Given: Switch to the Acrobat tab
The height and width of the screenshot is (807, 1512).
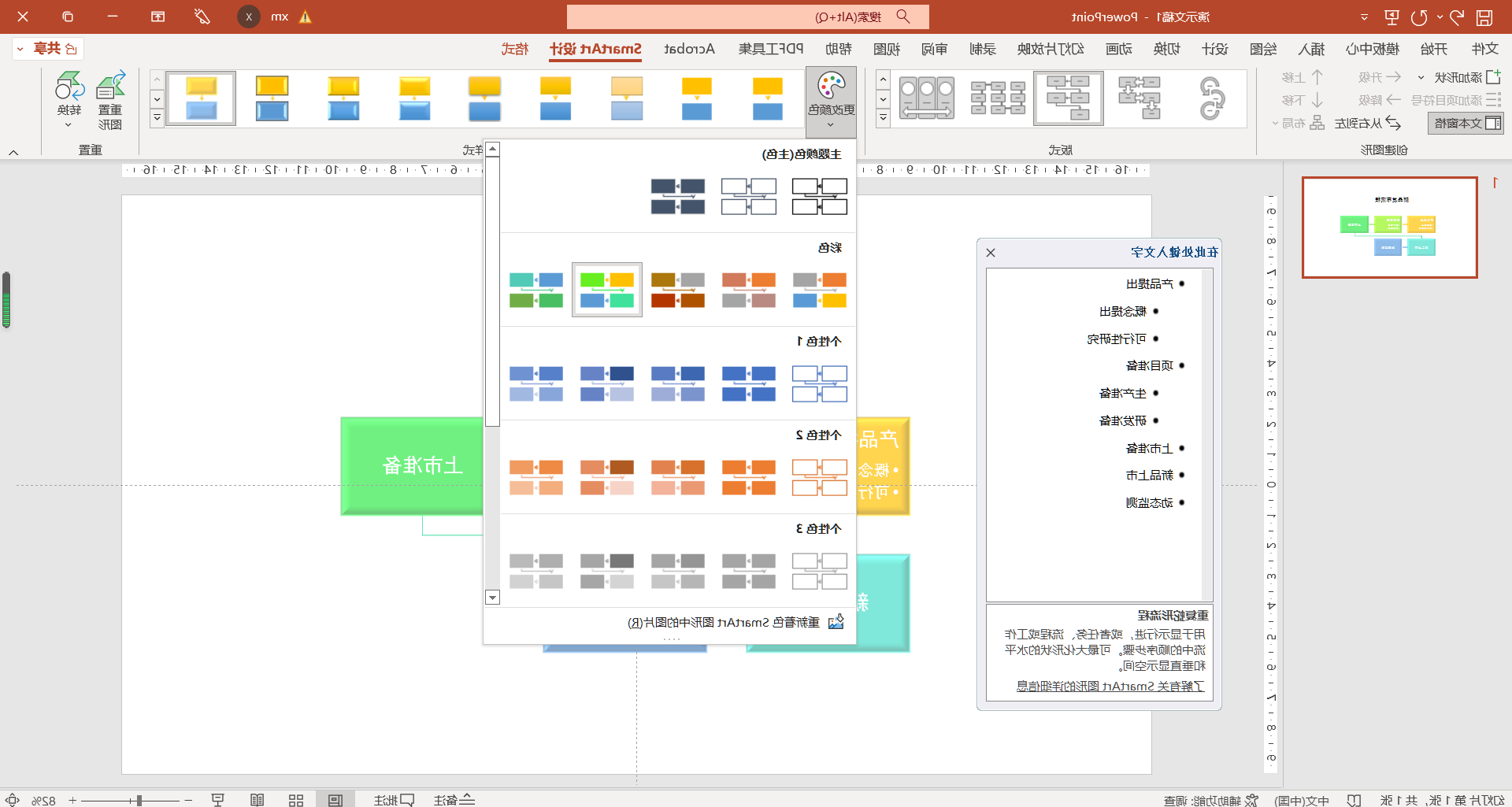Looking at the screenshot, I should [689, 49].
